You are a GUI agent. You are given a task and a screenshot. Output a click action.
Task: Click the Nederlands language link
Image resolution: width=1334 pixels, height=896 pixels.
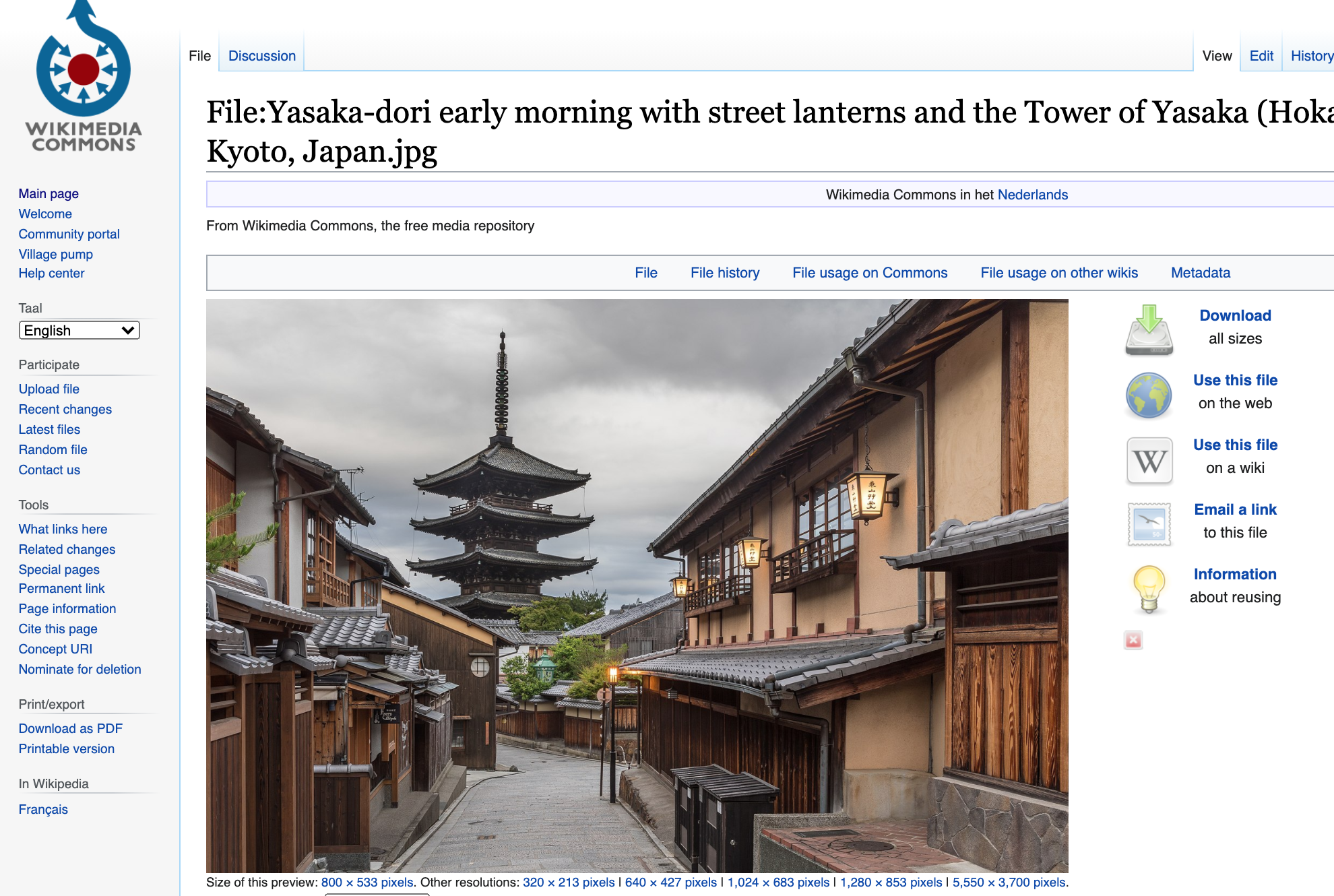point(1032,195)
